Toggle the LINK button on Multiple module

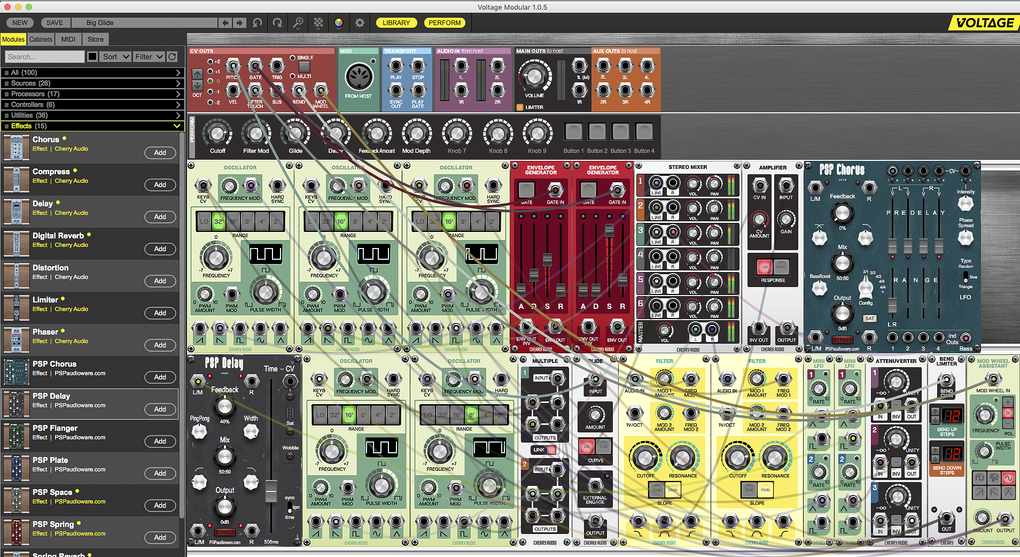click(552, 450)
